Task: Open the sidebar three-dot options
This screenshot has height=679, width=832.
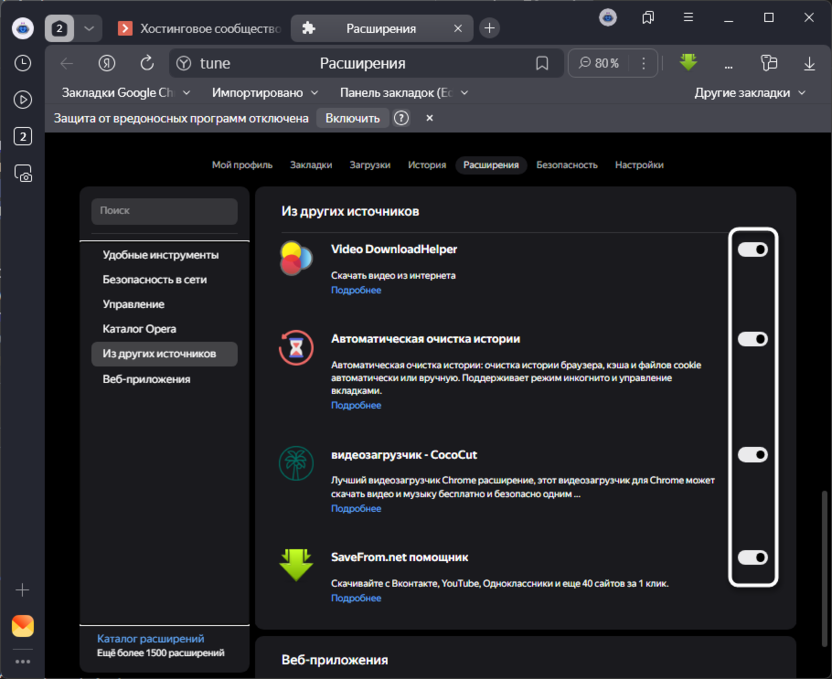Action: point(23,661)
